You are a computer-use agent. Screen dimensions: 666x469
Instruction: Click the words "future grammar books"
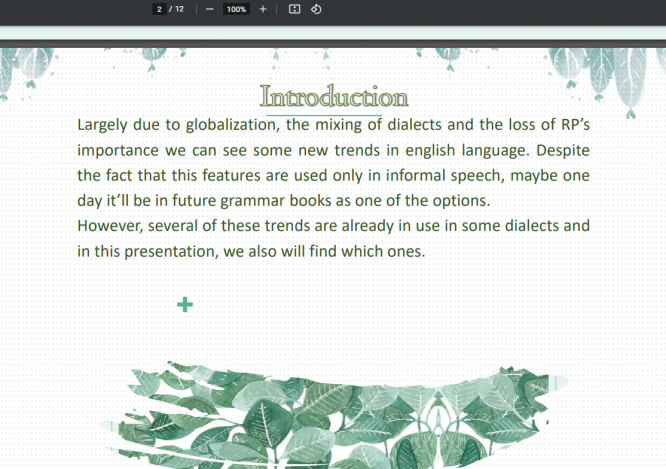[x=251, y=201]
